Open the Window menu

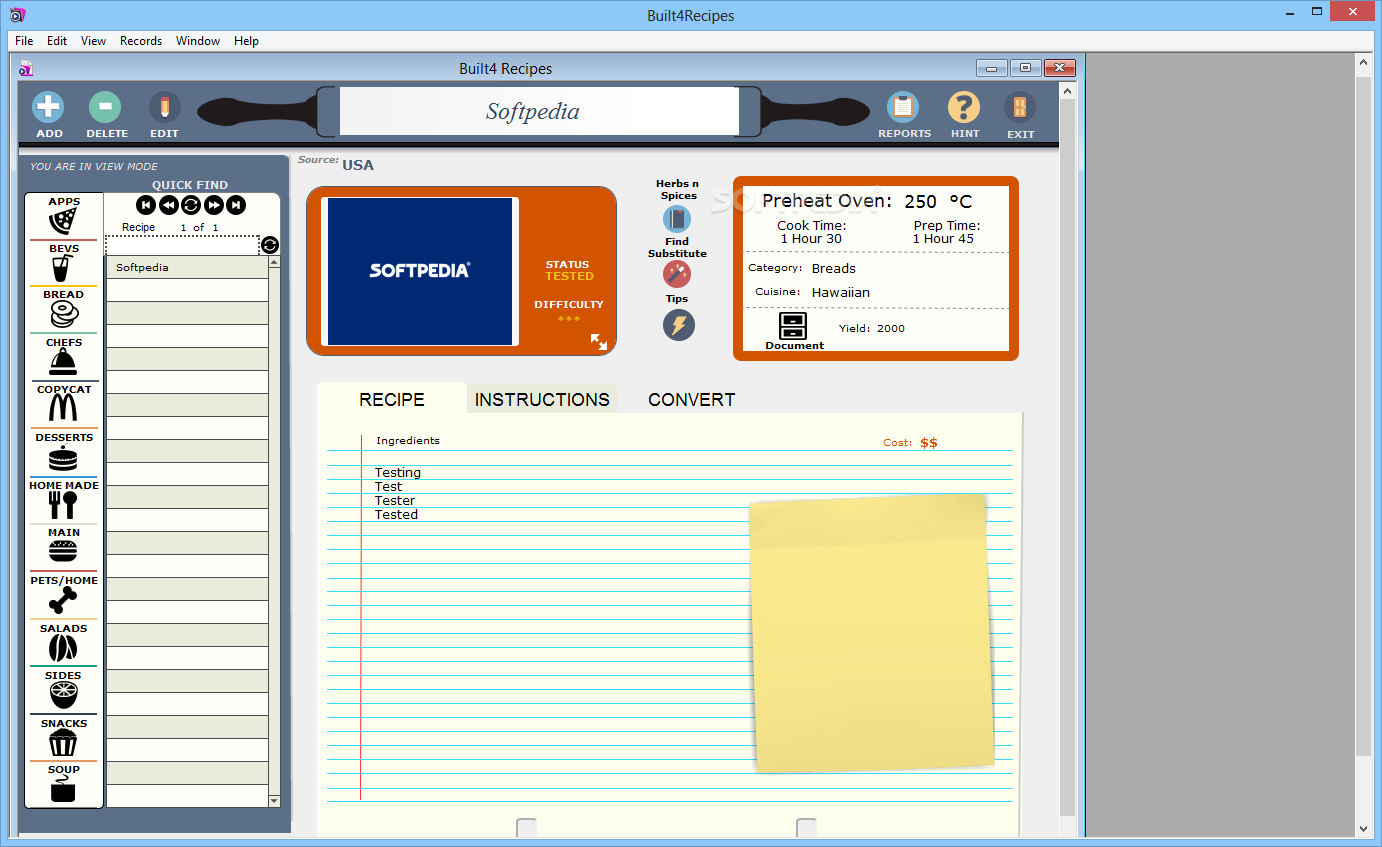(198, 41)
